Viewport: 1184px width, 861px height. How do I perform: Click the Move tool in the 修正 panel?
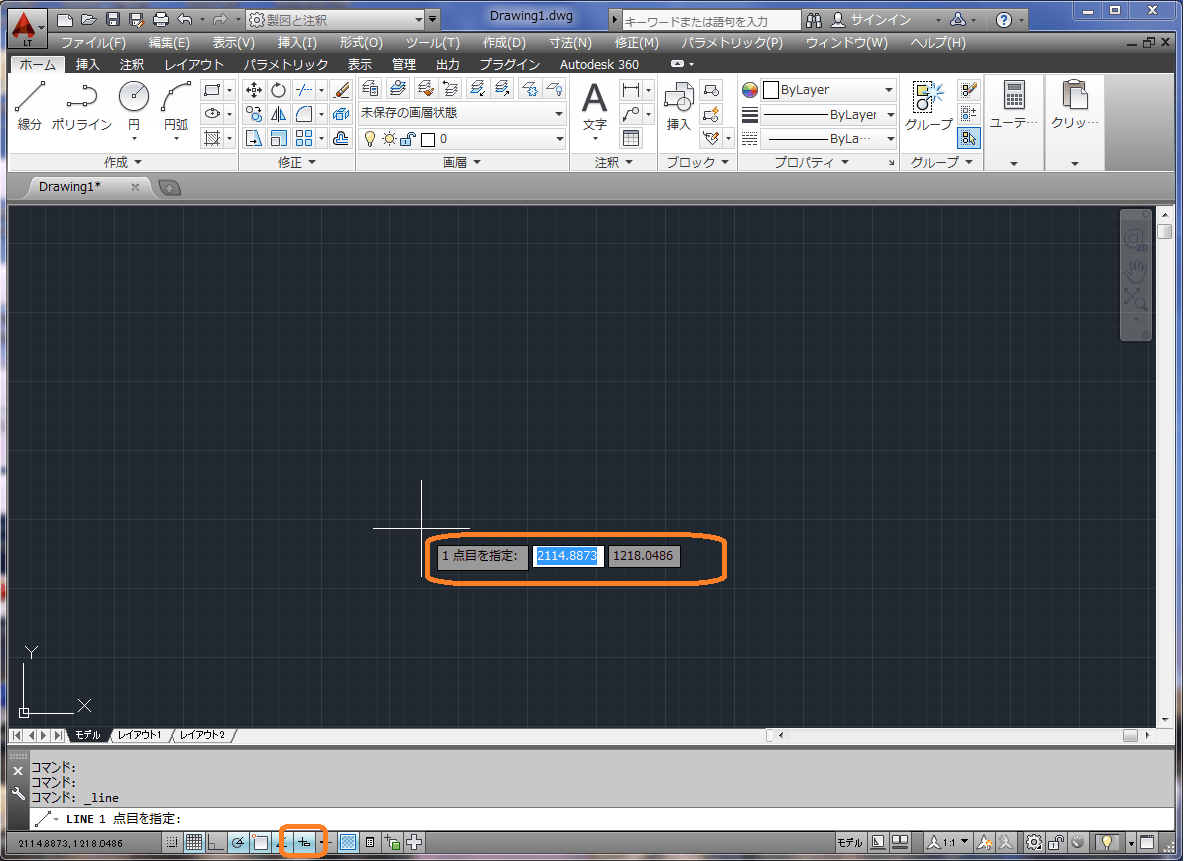coord(254,91)
